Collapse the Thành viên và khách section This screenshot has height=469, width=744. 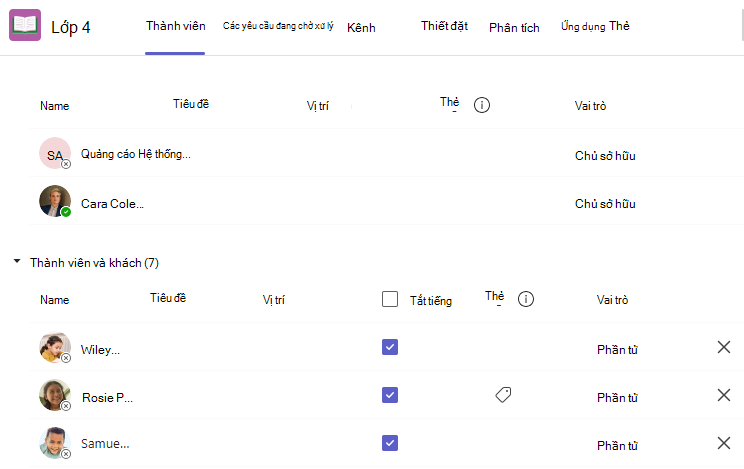click(x=17, y=261)
